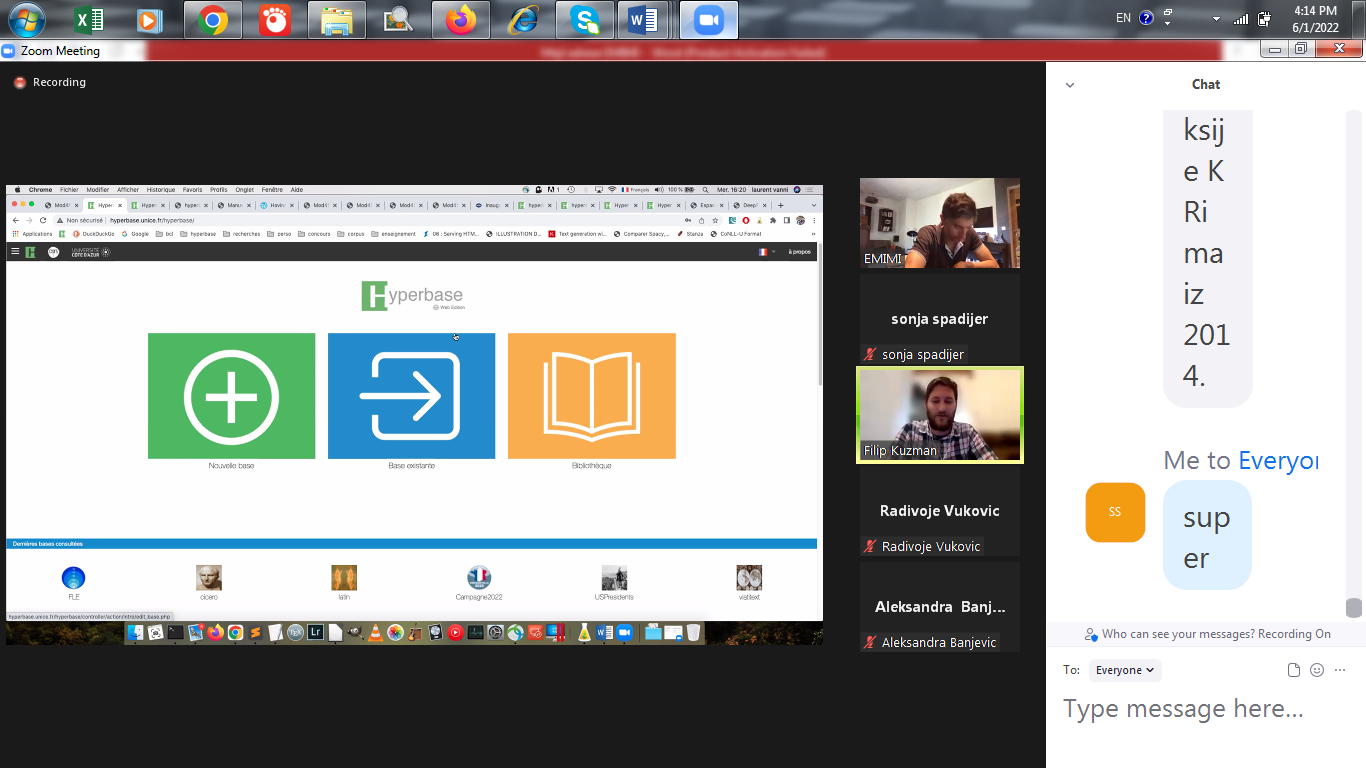Open Skype from the taskbar

[584, 20]
